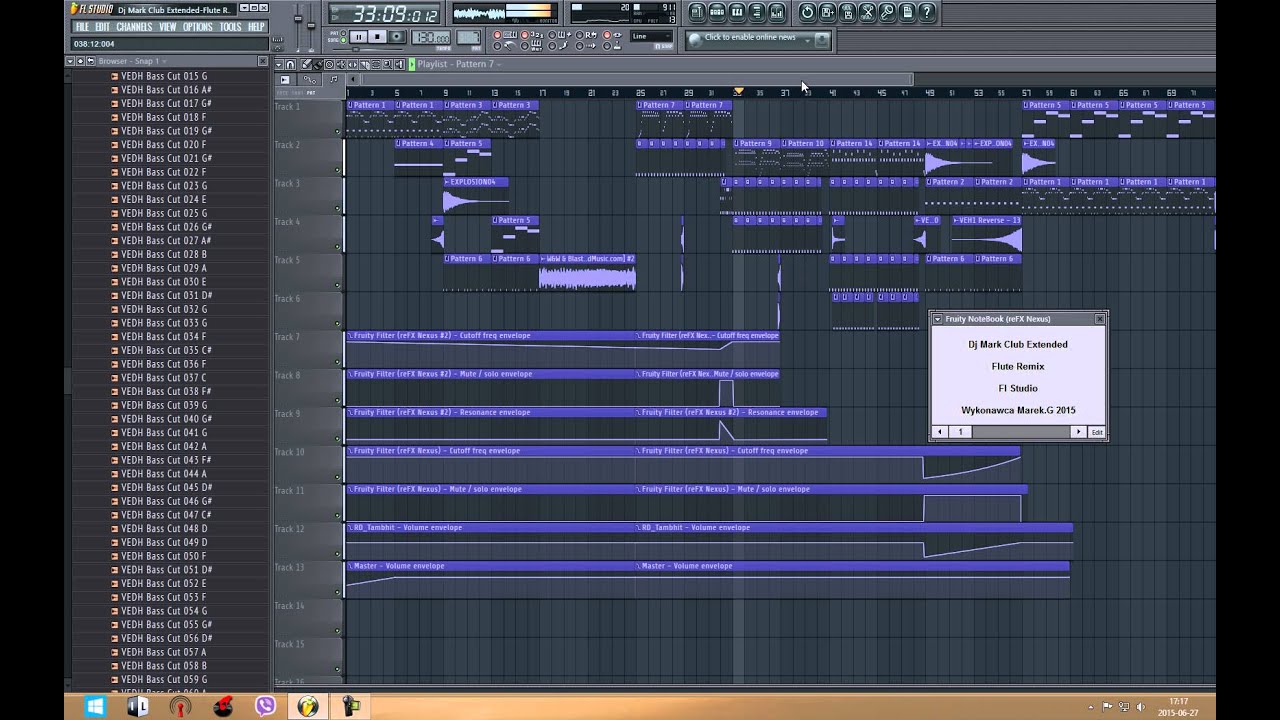1280x720 pixels.
Task: Click the master volume slider handle
Action: click(x=298, y=19)
